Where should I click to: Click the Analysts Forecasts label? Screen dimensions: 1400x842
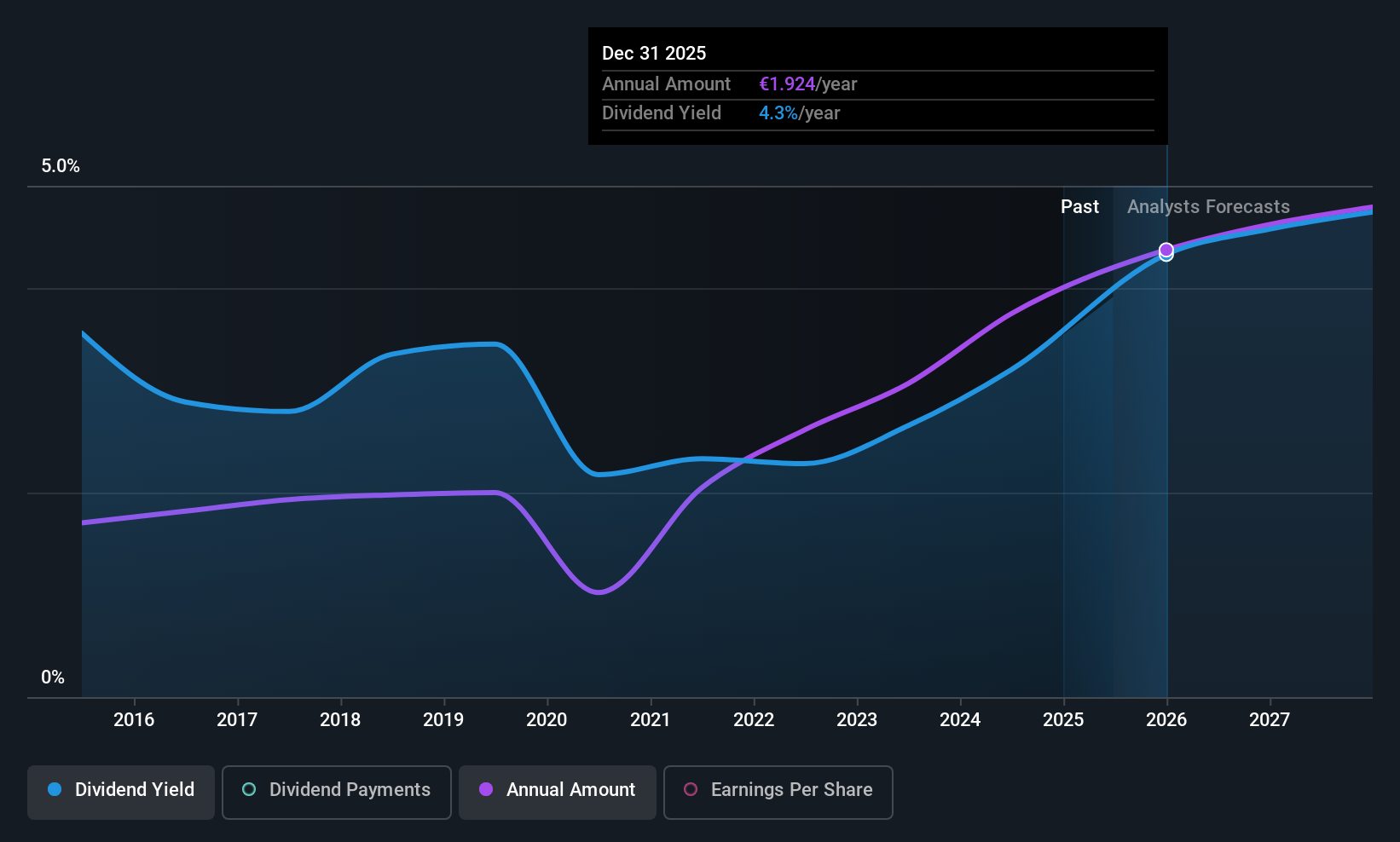coord(1208,206)
